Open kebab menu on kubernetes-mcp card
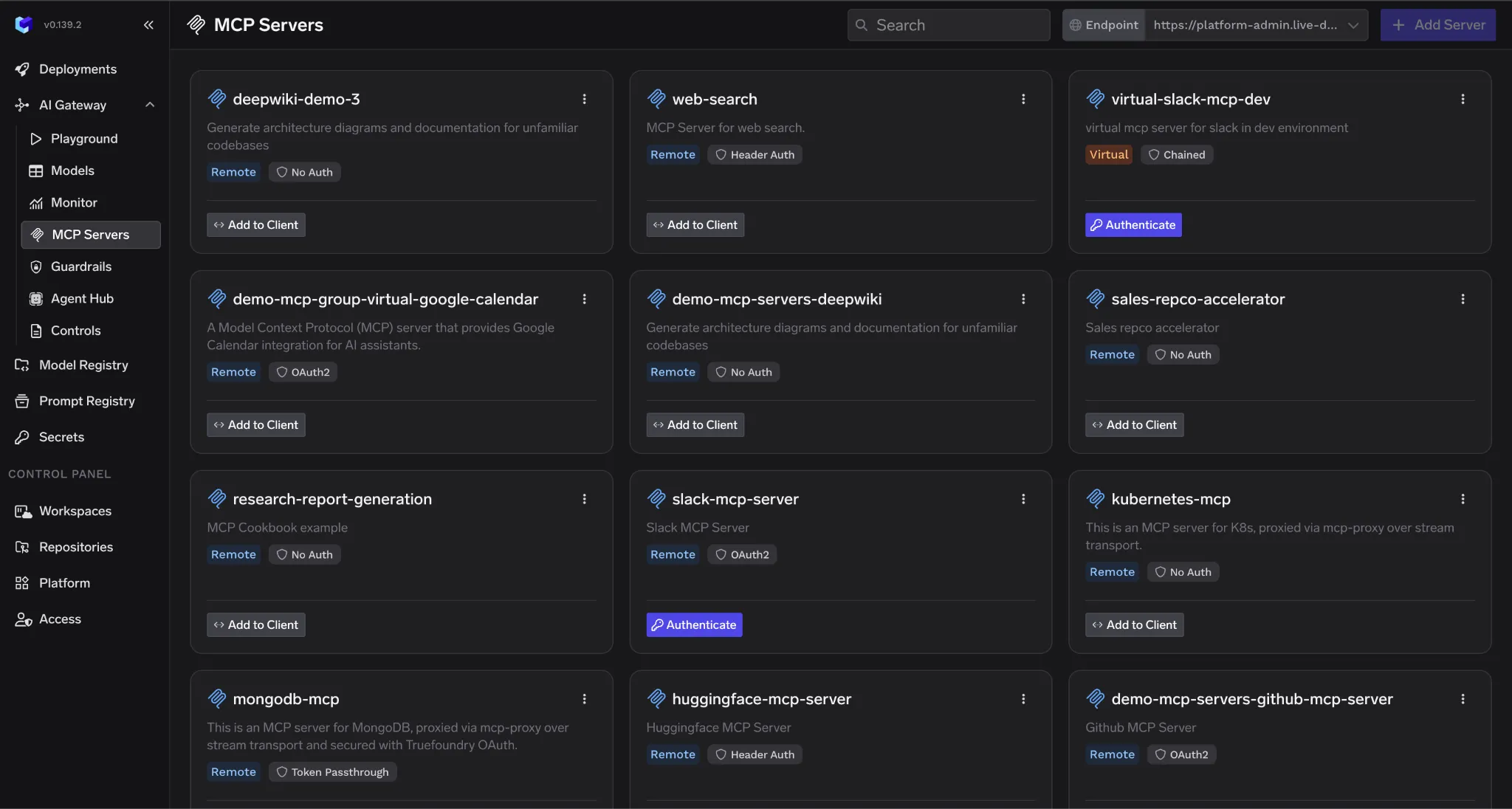The height and width of the screenshot is (809, 1512). [1463, 499]
